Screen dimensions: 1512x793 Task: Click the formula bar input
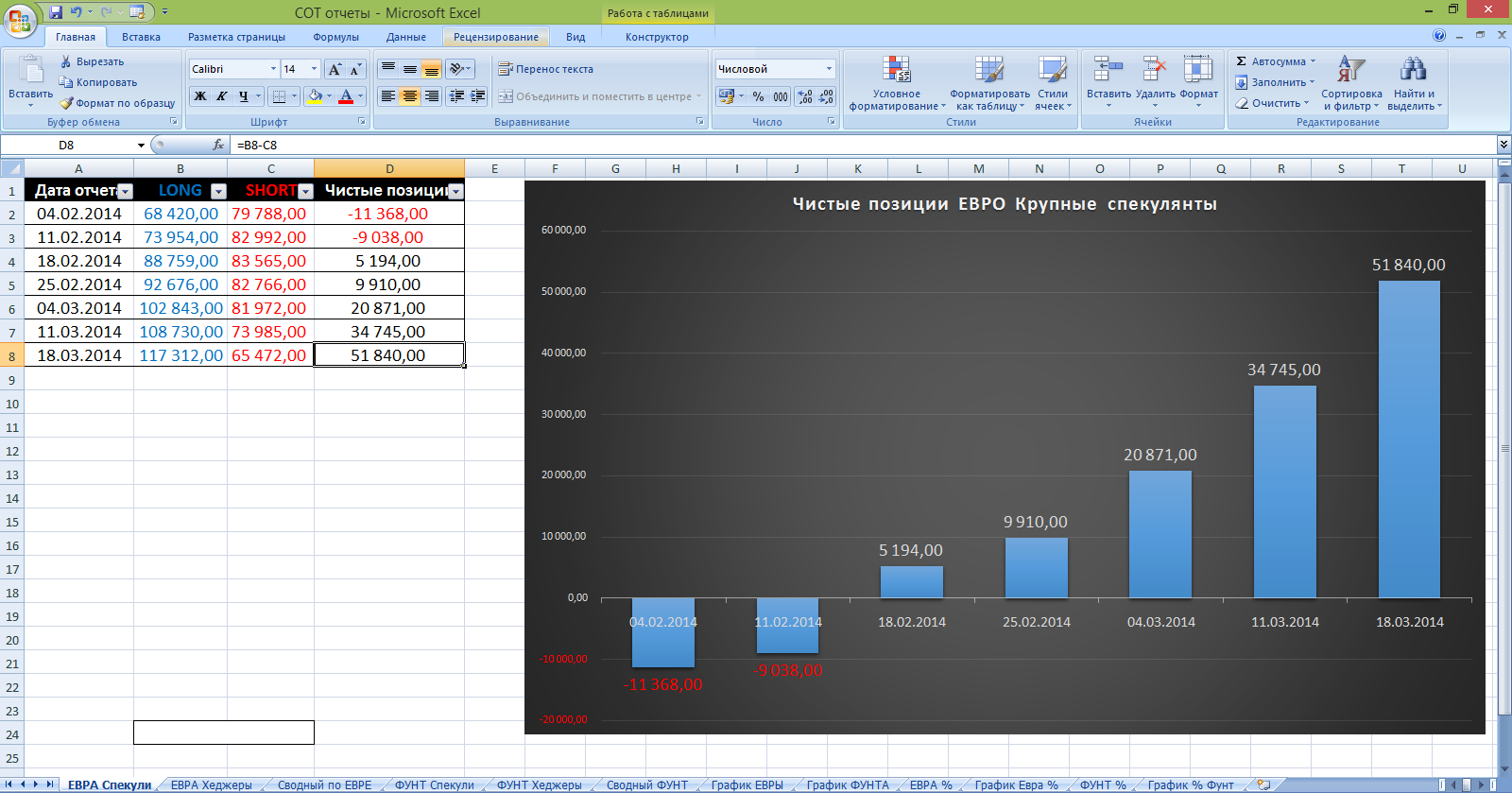pyautogui.click(x=862, y=146)
